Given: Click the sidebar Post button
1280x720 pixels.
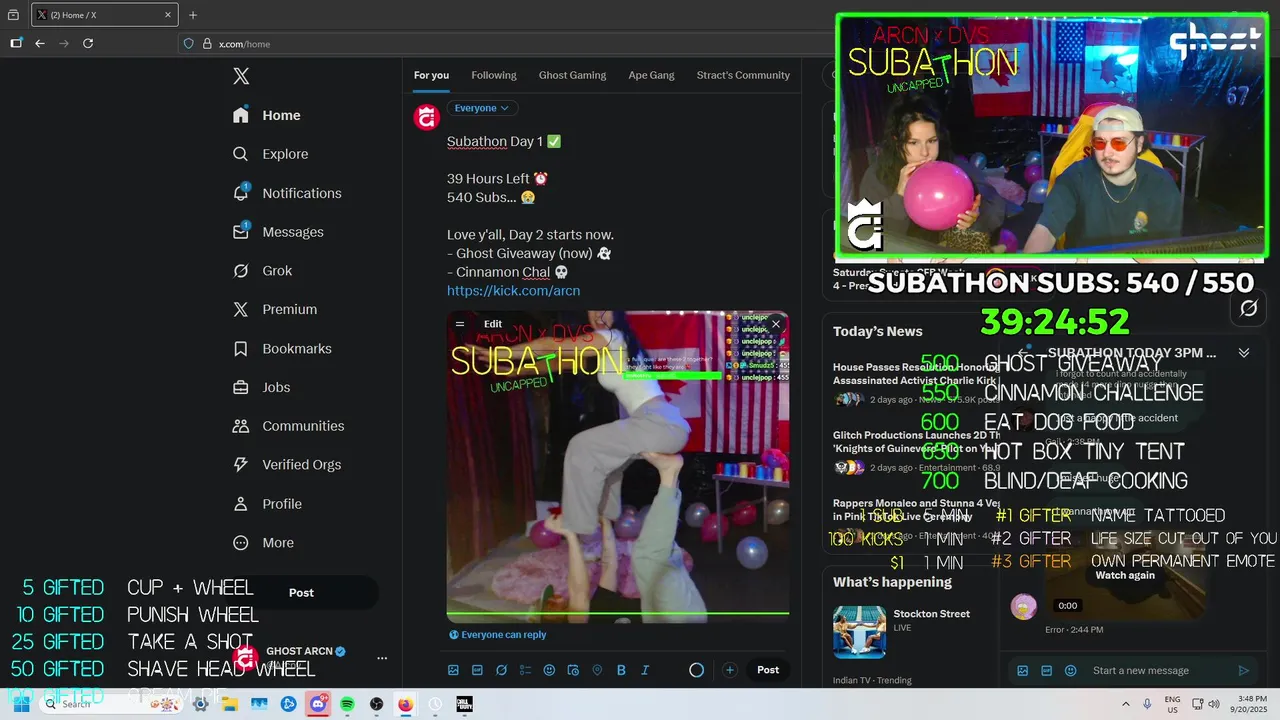Looking at the screenshot, I should pyautogui.click(x=301, y=593).
